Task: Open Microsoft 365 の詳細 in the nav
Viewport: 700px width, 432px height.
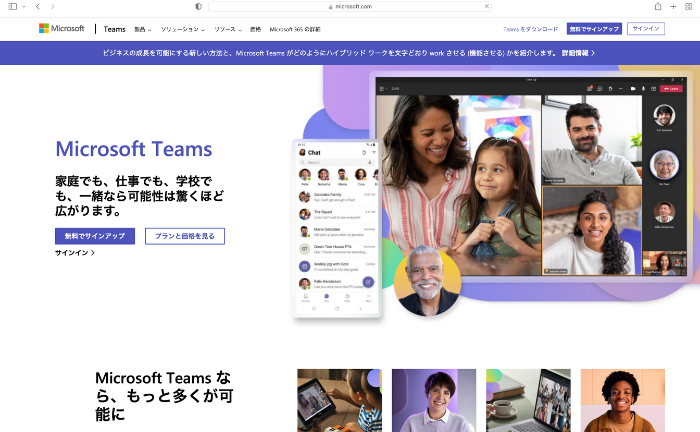Action: [295, 29]
